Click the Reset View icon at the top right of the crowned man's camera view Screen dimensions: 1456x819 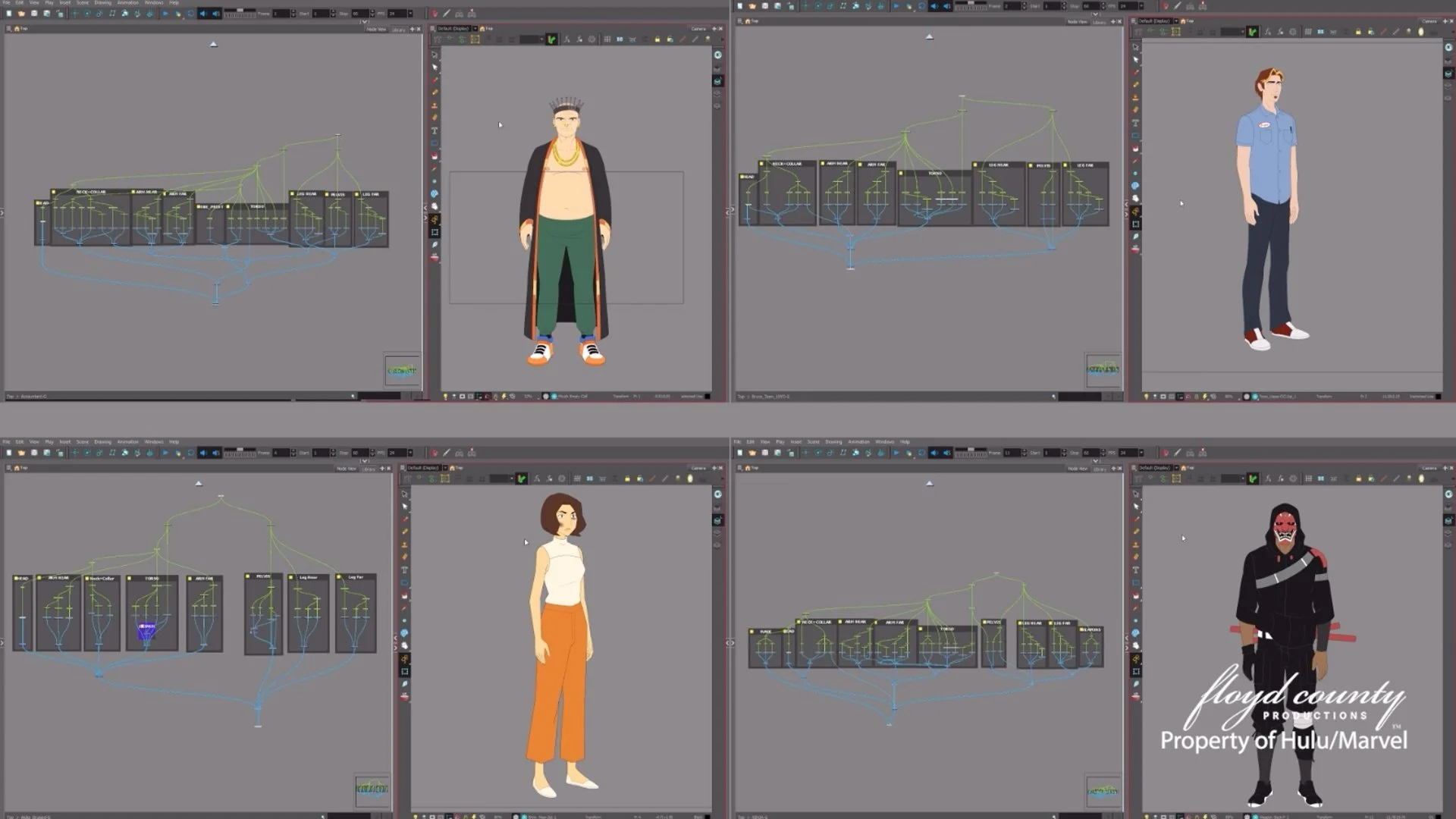(717, 55)
